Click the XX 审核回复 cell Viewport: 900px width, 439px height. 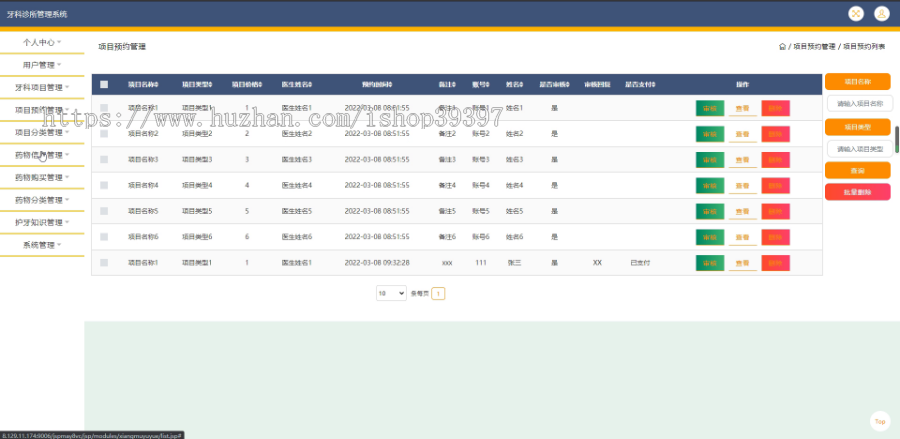click(x=598, y=263)
